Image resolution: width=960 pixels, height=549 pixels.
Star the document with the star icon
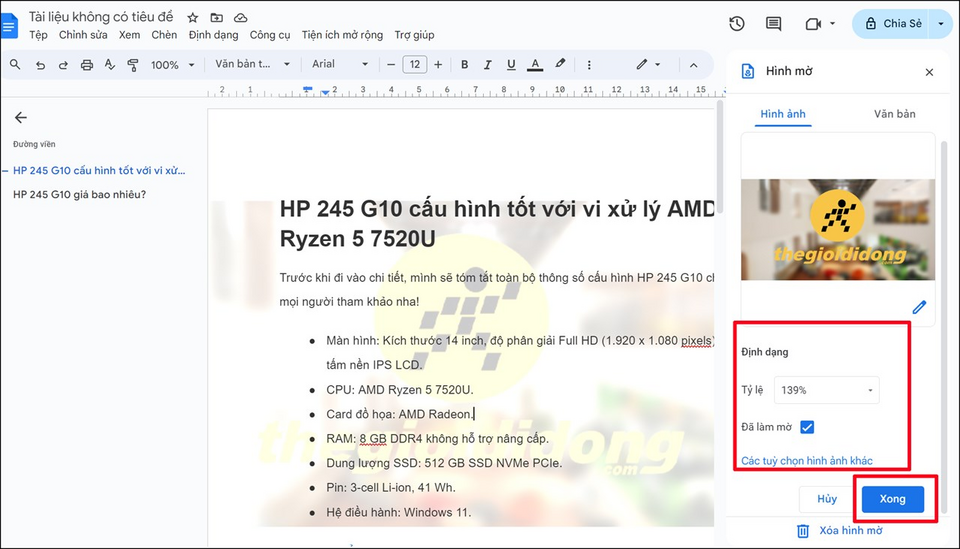pyautogui.click(x=193, y=18)
